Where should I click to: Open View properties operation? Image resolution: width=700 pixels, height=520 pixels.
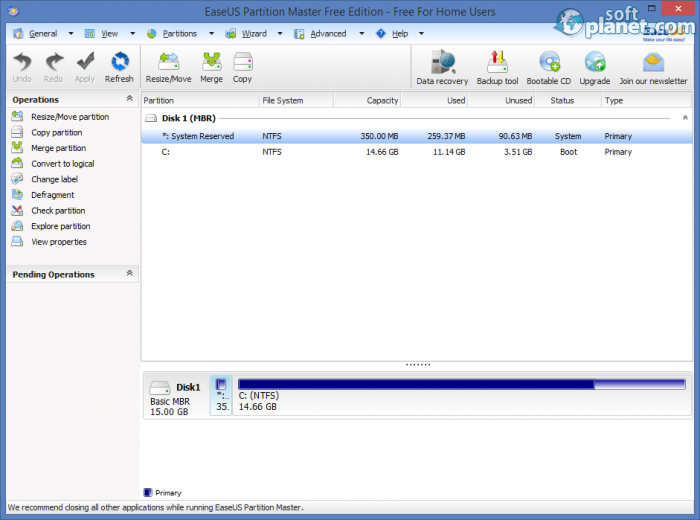click(59, 242)
